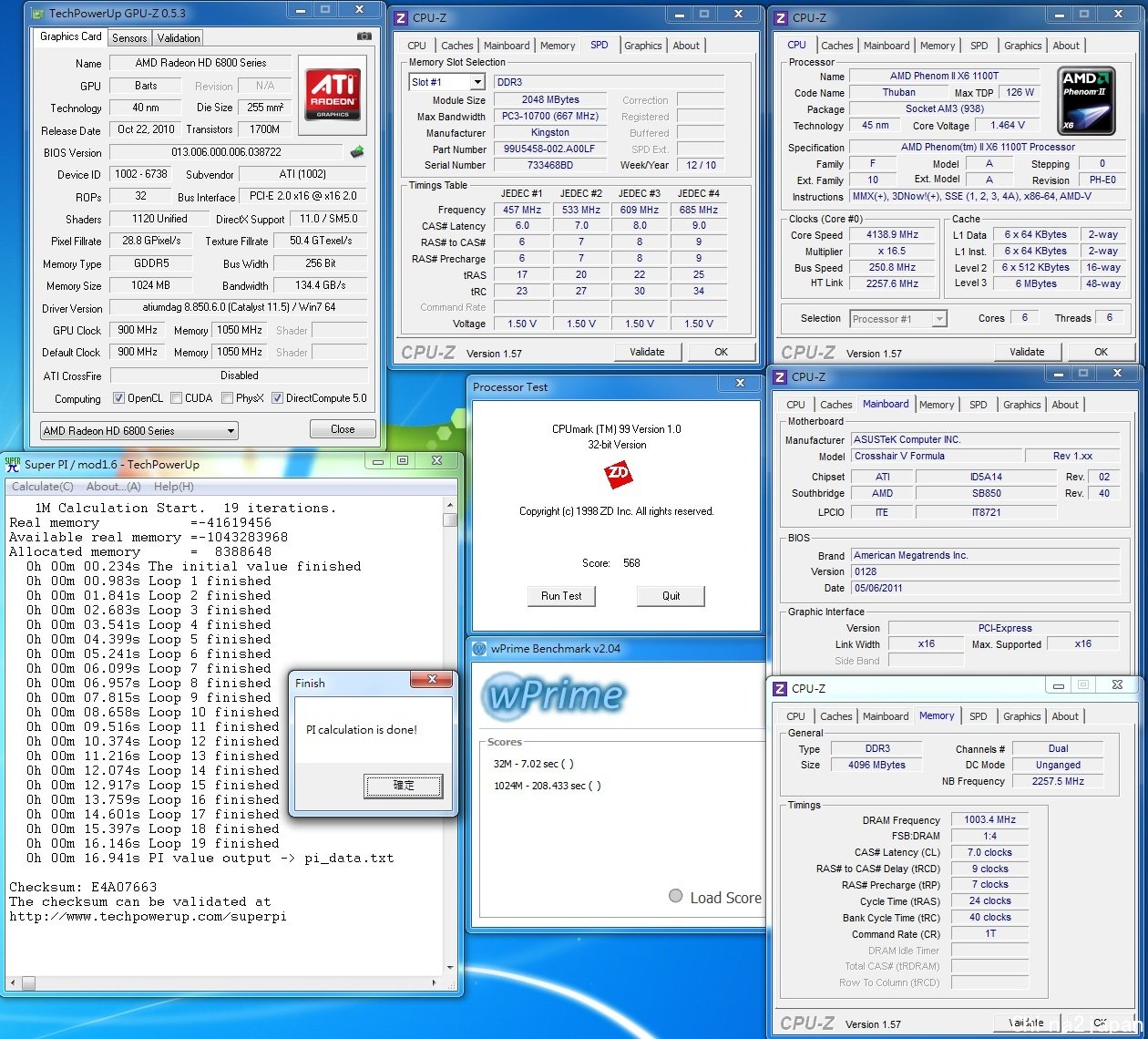Viewport: 1148px width, 1039px height.
Task: Click the Core Speed value 4138.9 MHz
Action: pos(892,234)
